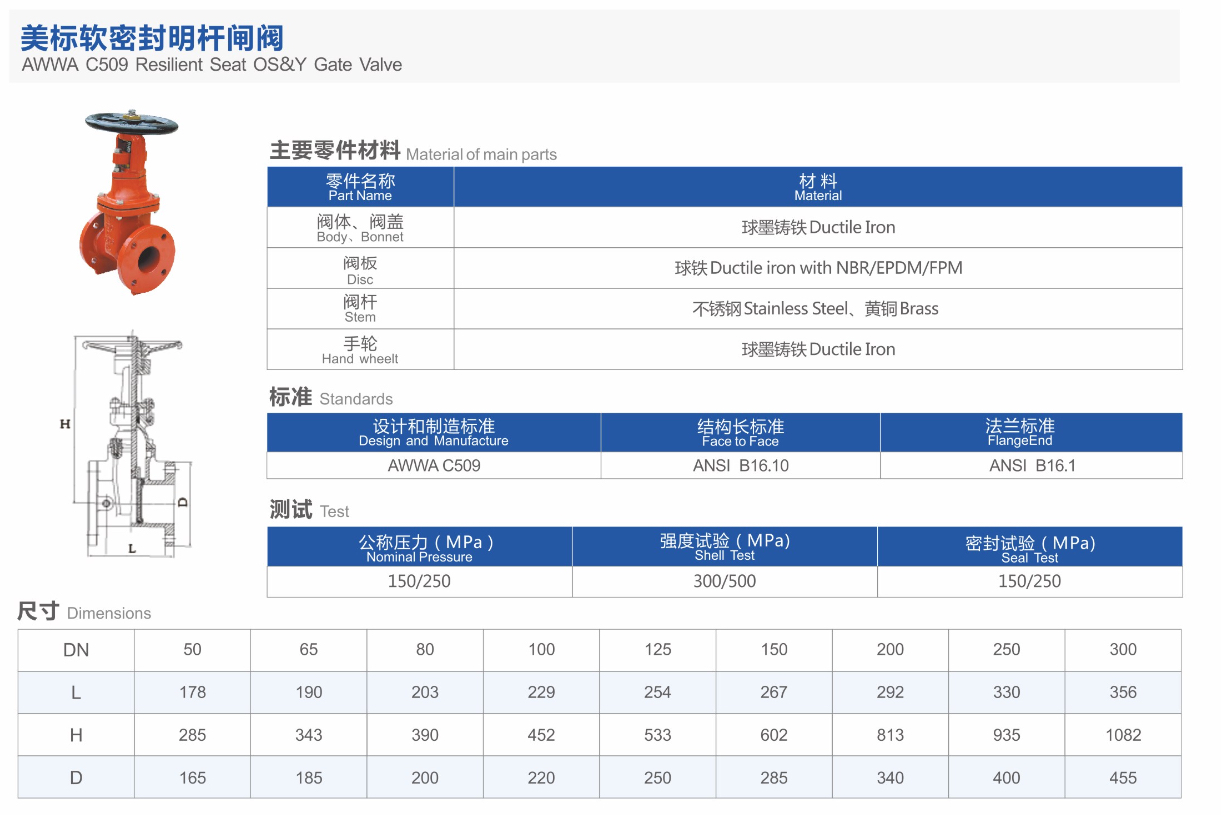Click the handwheel in the product photo
1221x815 pixels.
pyautogui.click(x=130, y=122)
